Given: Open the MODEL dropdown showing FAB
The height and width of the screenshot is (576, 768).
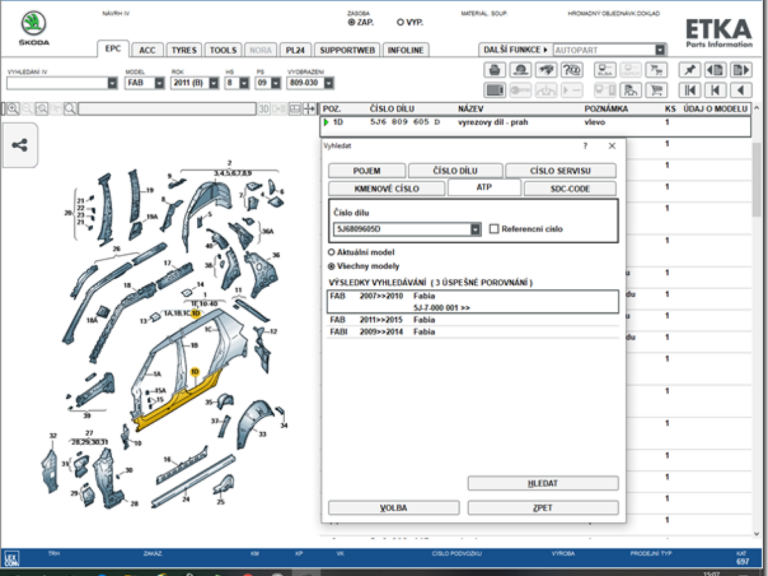Looking at the screenshot, I should click(x=158, y=83).
